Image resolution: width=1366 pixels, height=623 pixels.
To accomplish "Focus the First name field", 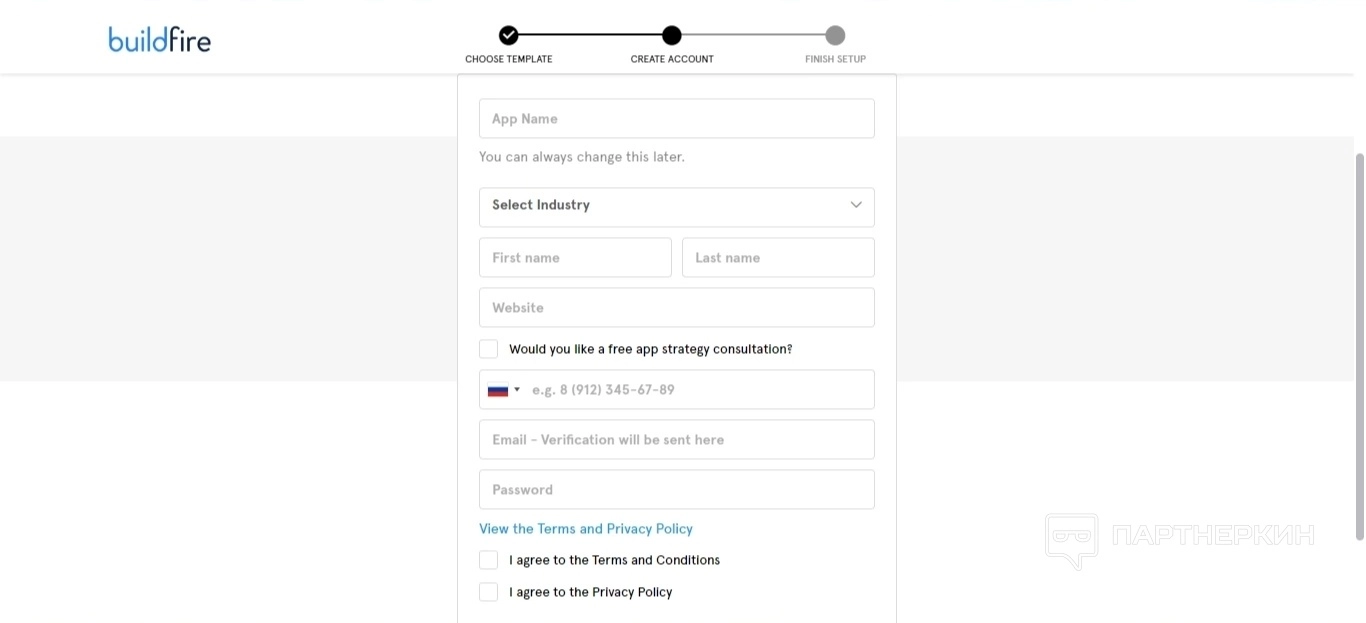I will (x=575, y=258).
